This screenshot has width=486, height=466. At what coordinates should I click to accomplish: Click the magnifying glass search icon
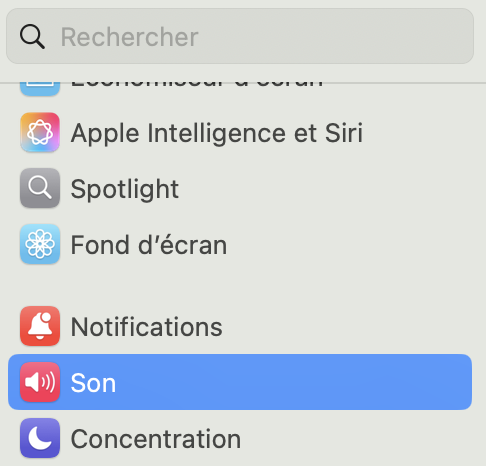click(32, 36)
